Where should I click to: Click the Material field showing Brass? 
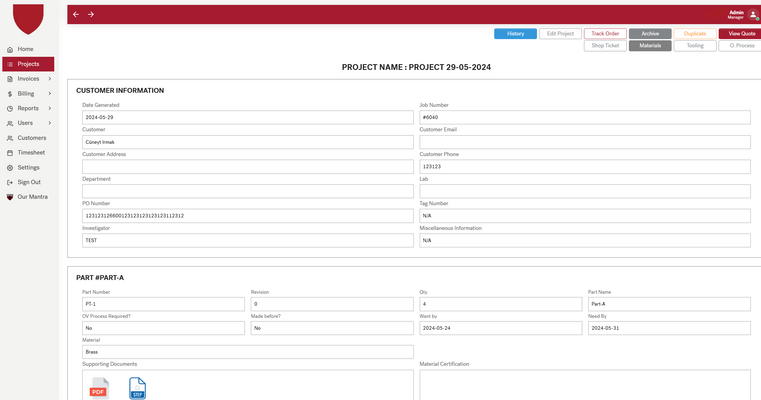coord(248,352)
